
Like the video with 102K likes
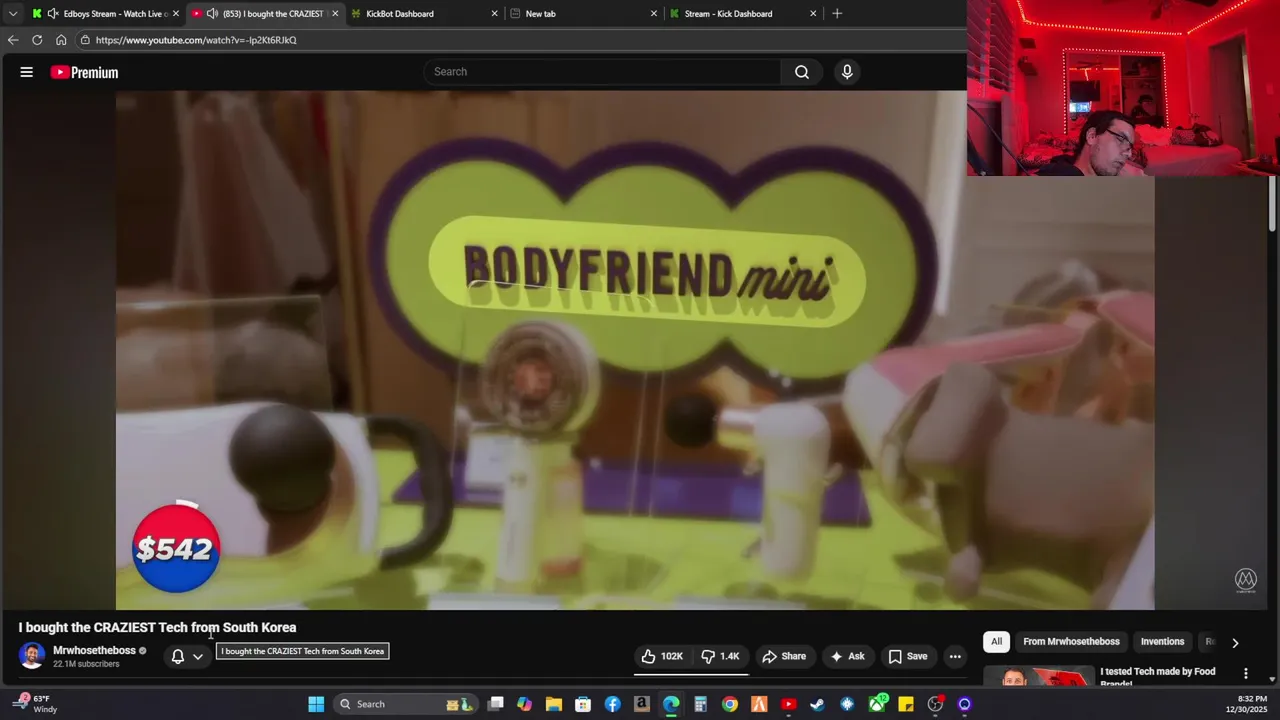click(662, 656)
